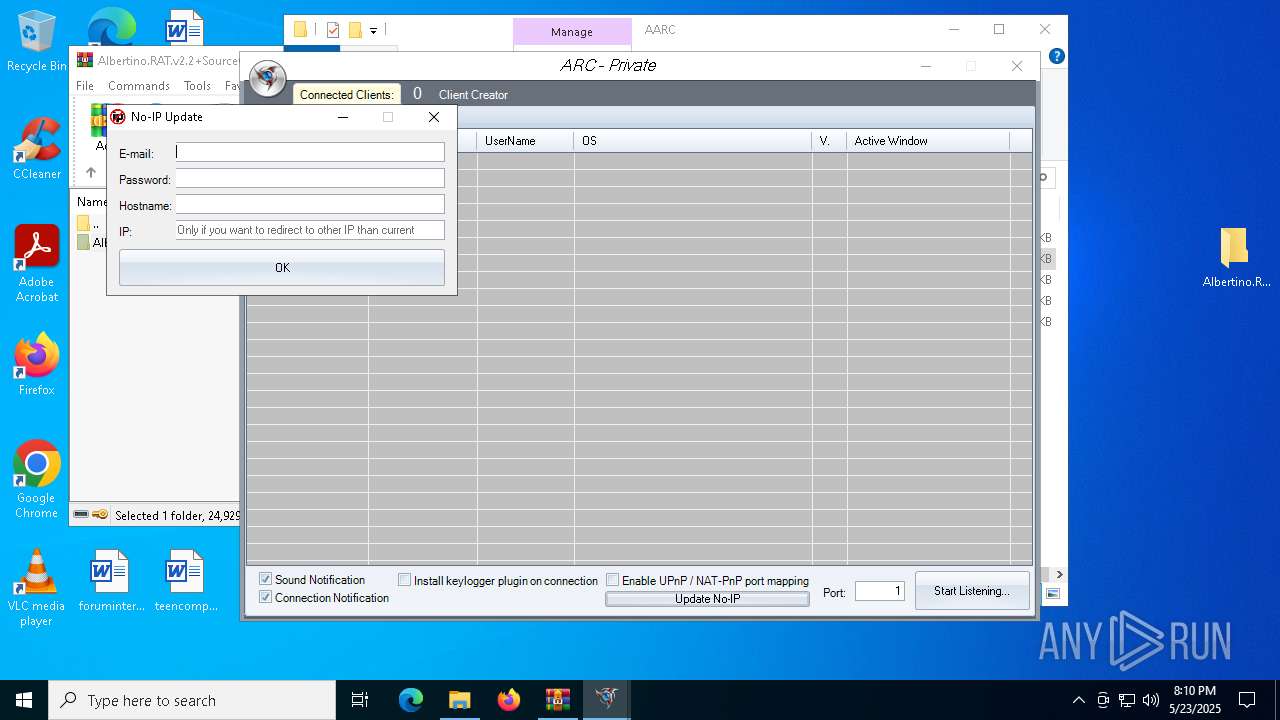Sort by Active Window column header
Viewport: 1280px width, 720px height.
928,141
